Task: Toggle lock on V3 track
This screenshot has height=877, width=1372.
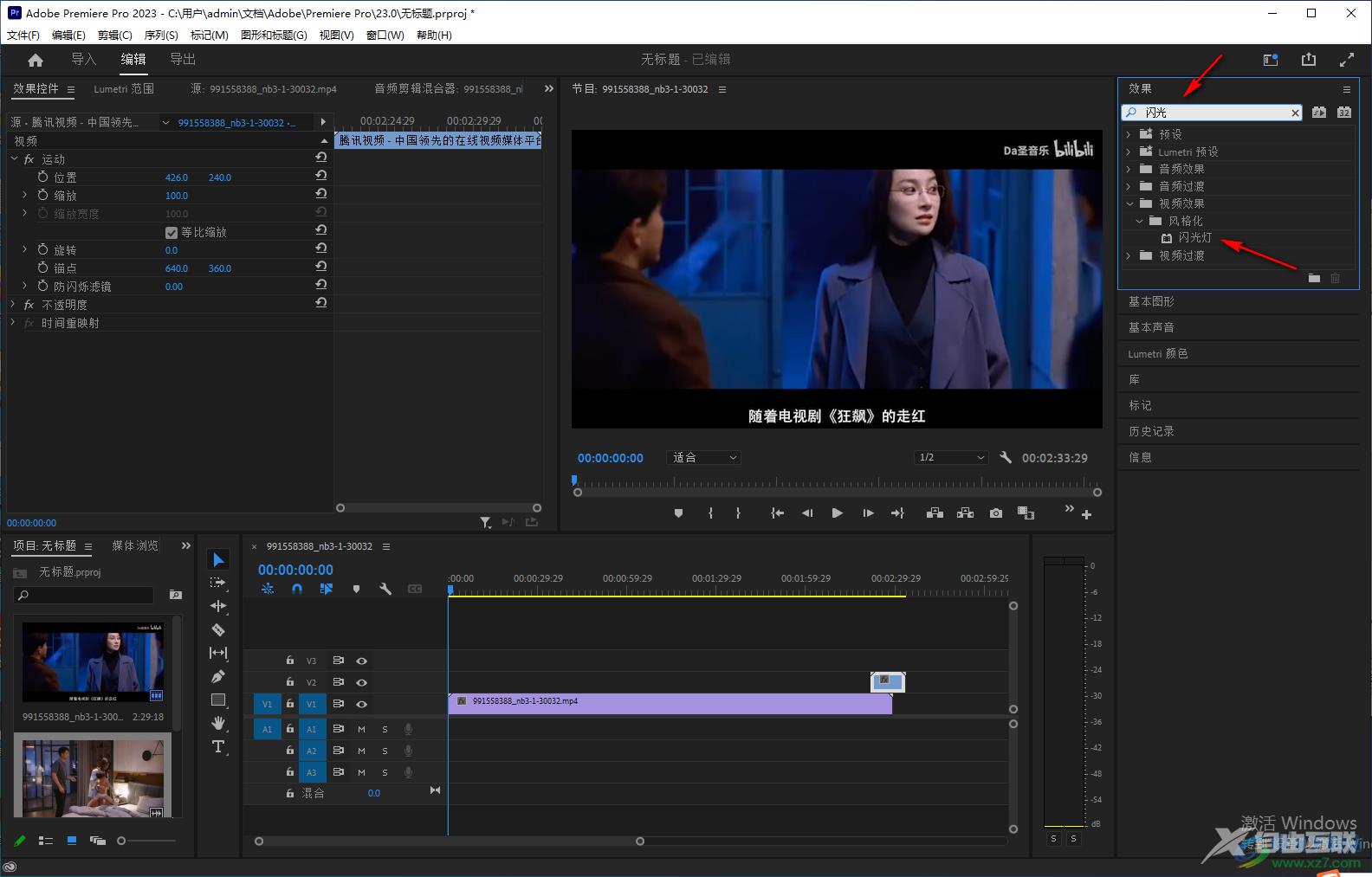Action: tap(290, 661)
